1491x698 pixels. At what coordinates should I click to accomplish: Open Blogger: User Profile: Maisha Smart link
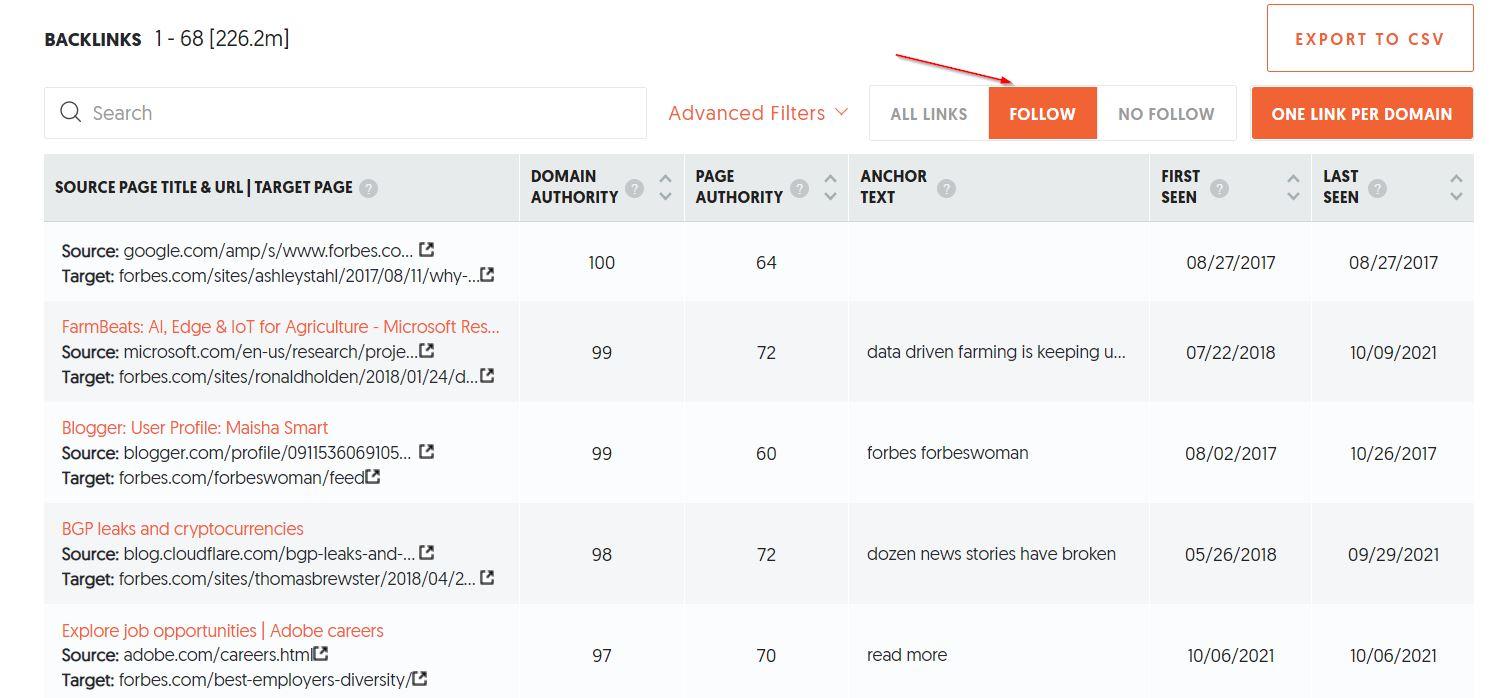[x=195, y=427]
